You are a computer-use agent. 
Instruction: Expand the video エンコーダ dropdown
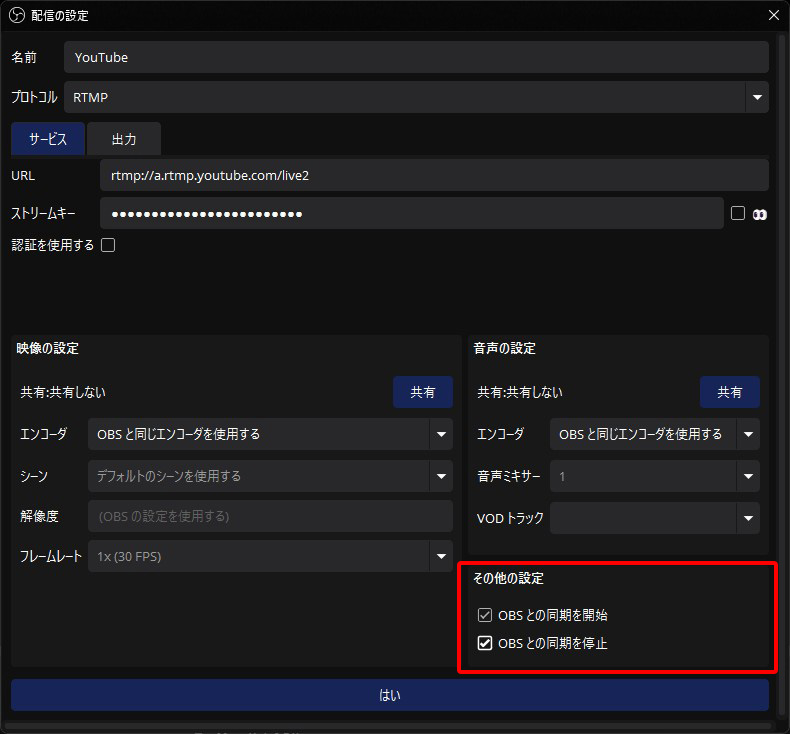click(271, 434)
